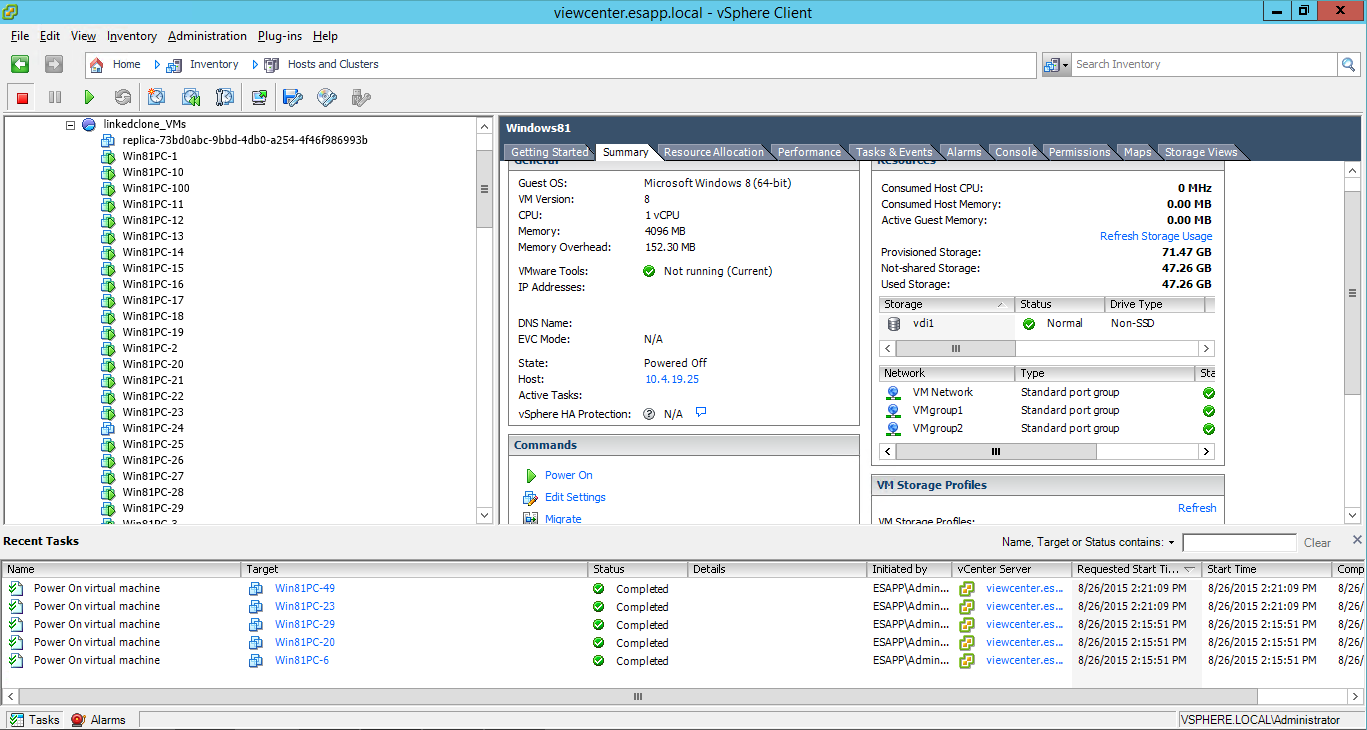Click the Storage table horizontal scrollbar thumb
The height and width of the screenshot is (730, 1367).
coord(955,348)
